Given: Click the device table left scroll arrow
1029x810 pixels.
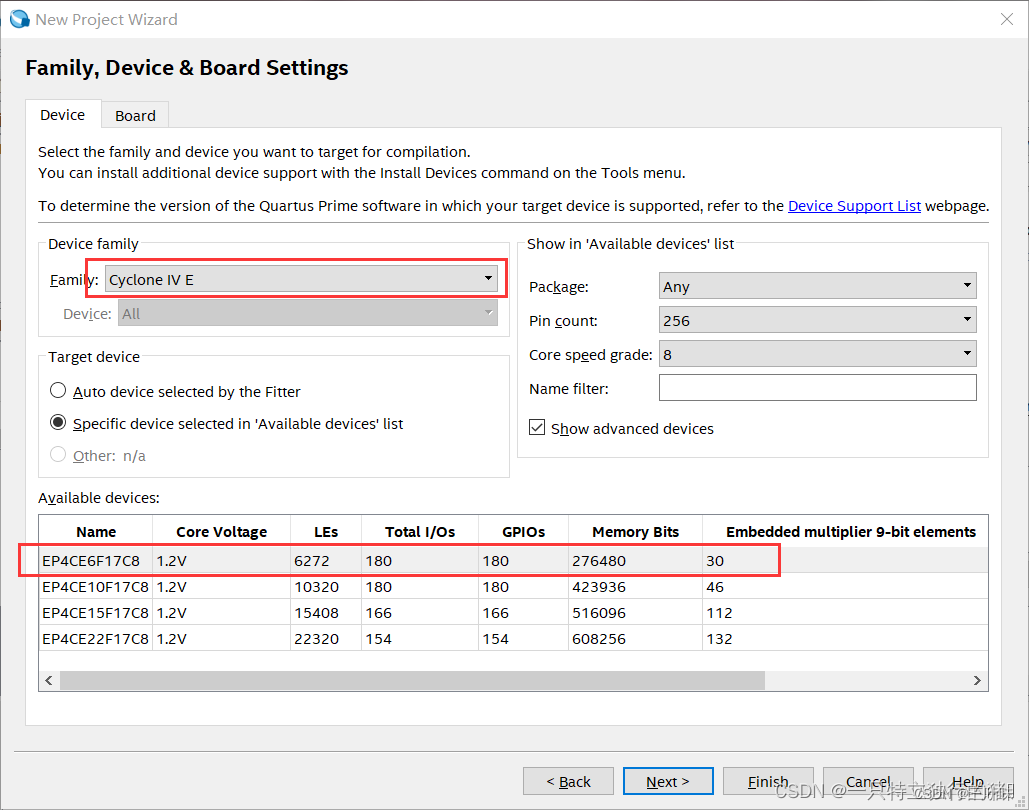Looking at the screenshot, I should pyautogui.click(x=49, y=681).
